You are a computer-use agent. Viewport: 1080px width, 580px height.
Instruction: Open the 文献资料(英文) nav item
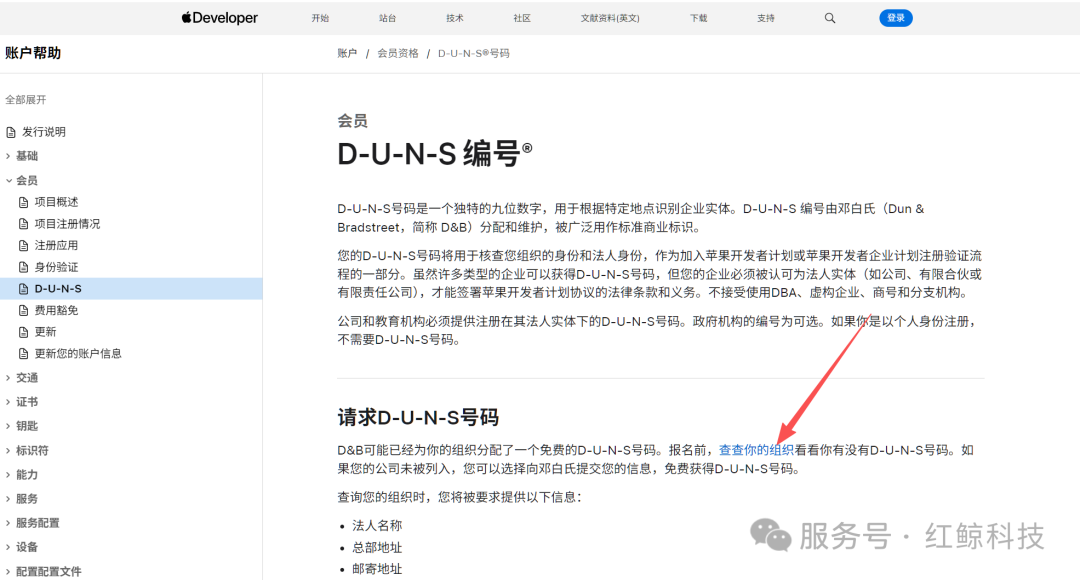(610, 19)
